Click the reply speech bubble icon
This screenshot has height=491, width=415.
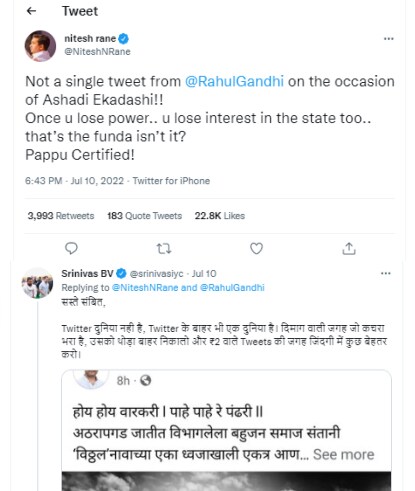click(71, 248)
